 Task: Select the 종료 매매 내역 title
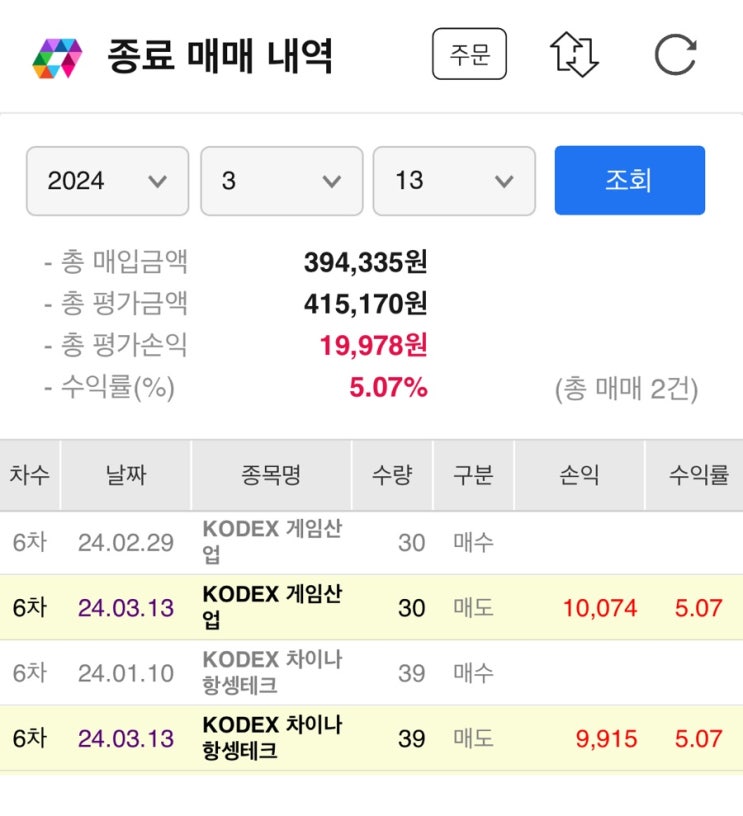pyautogui.click(x=220, y=57)
